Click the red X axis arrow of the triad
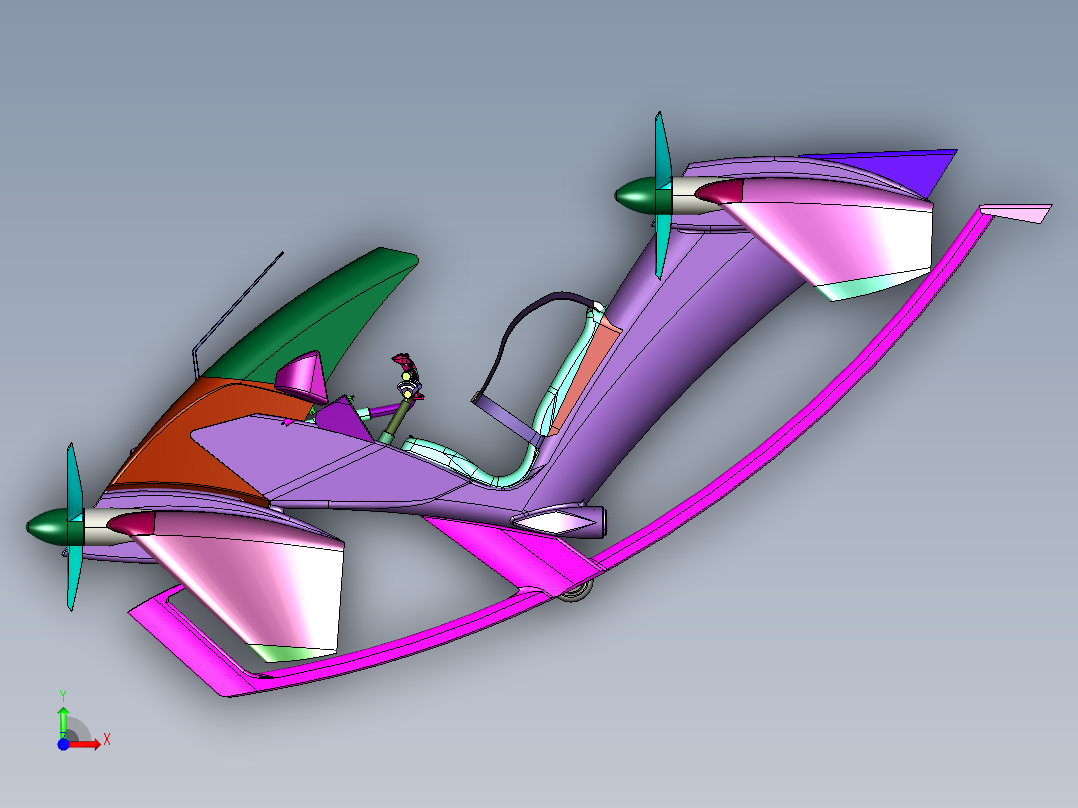The image size is (1078, 808). [x=86, y=744]
